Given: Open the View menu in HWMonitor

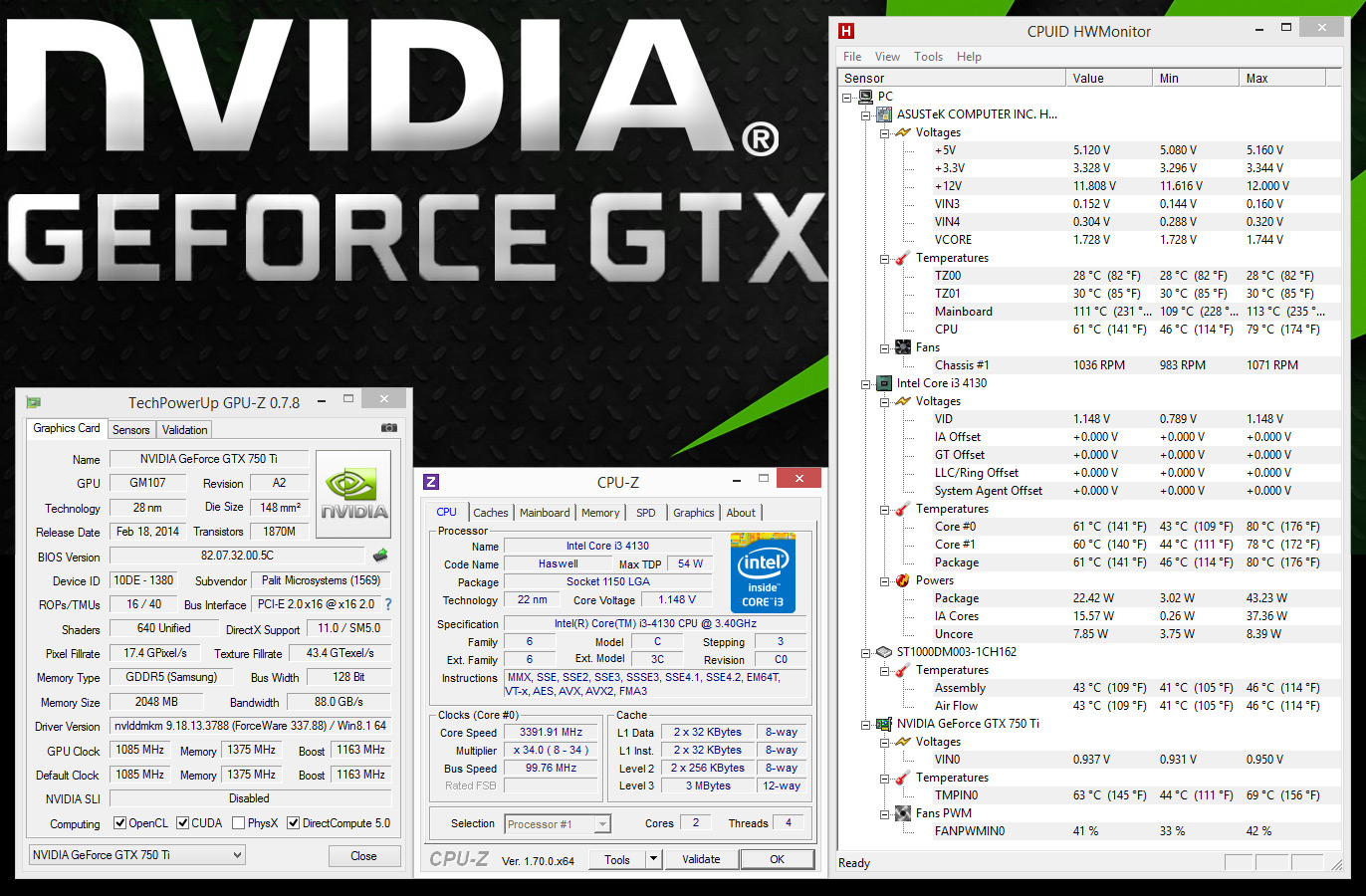Looking at the screenshot, I should tap(887, 57).
